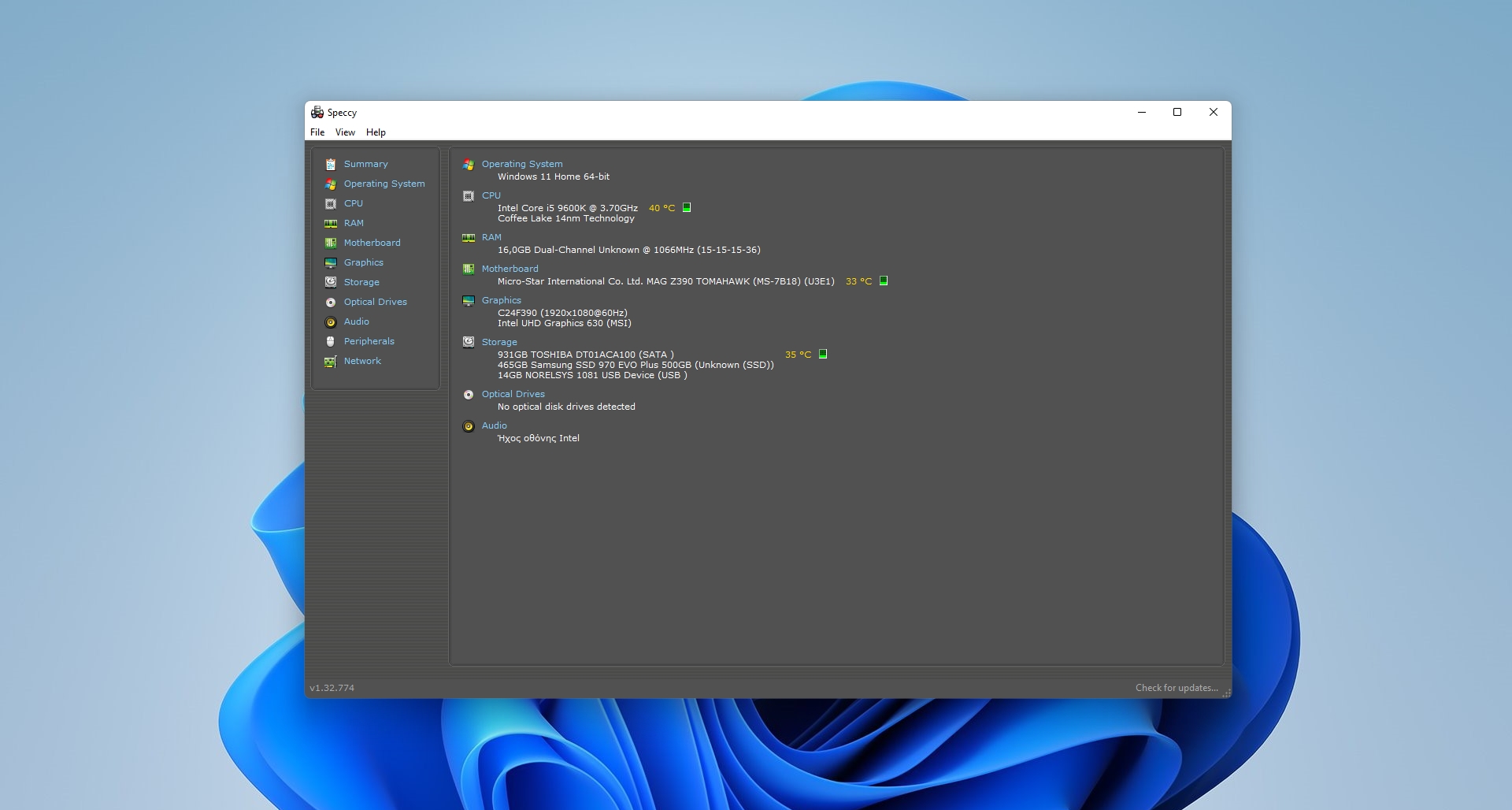Select Peripherals in the sidebar
Viewport: 1512px width, 810px height.
(369, 341)
